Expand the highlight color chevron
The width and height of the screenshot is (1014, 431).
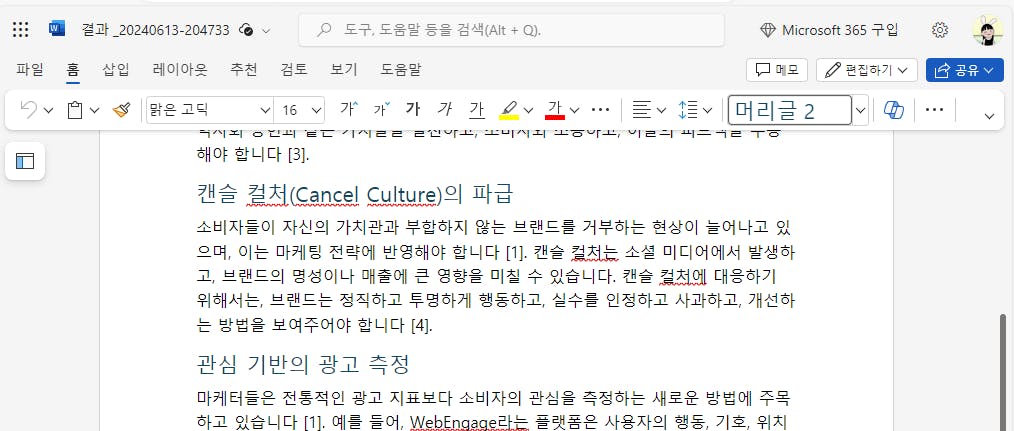point(528,111)
